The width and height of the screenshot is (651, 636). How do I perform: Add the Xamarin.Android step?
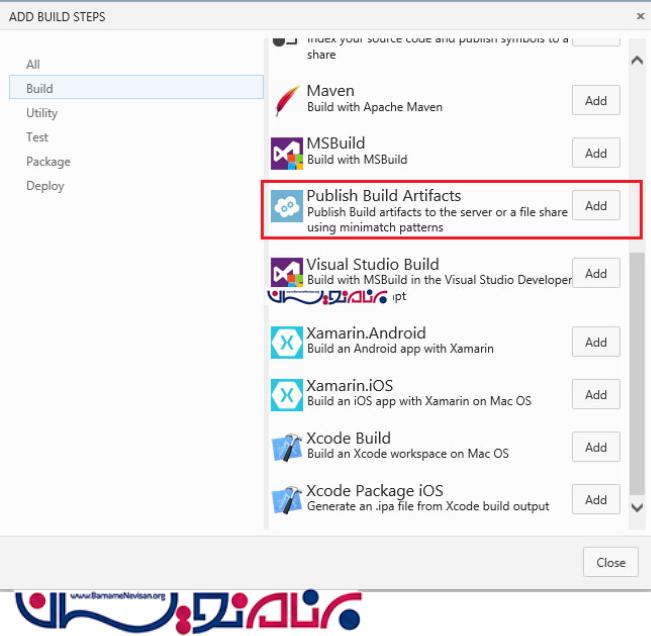pos(596,342)
